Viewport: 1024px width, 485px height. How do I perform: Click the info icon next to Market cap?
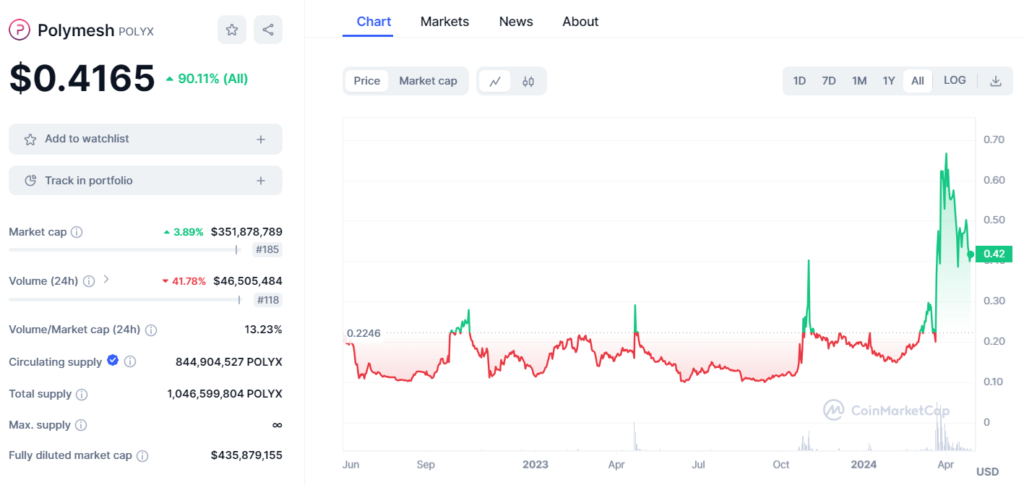[77, 232]
